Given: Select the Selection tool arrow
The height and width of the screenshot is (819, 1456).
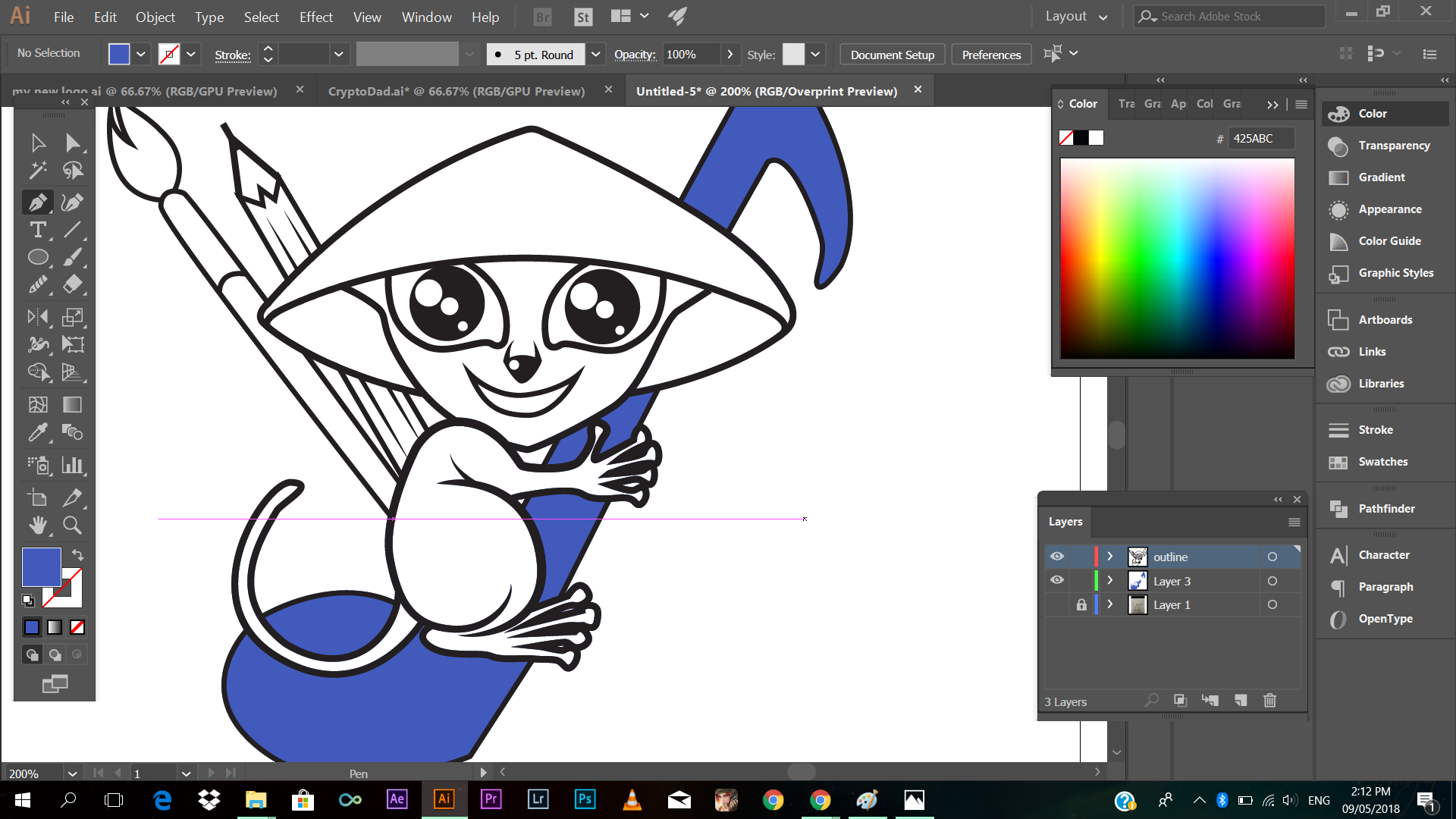Looking at the screenshot, I should (38, 143).
